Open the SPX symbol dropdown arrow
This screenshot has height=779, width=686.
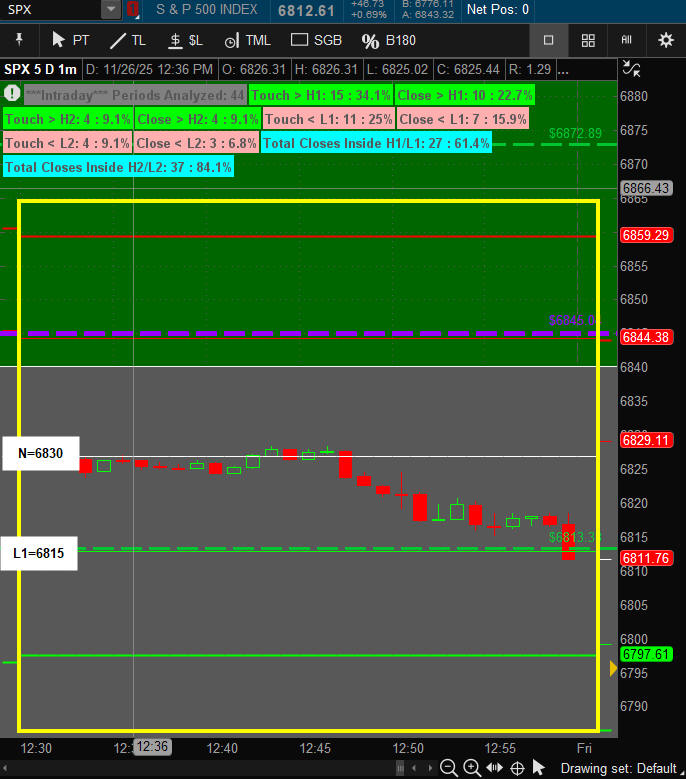point(110,10)
